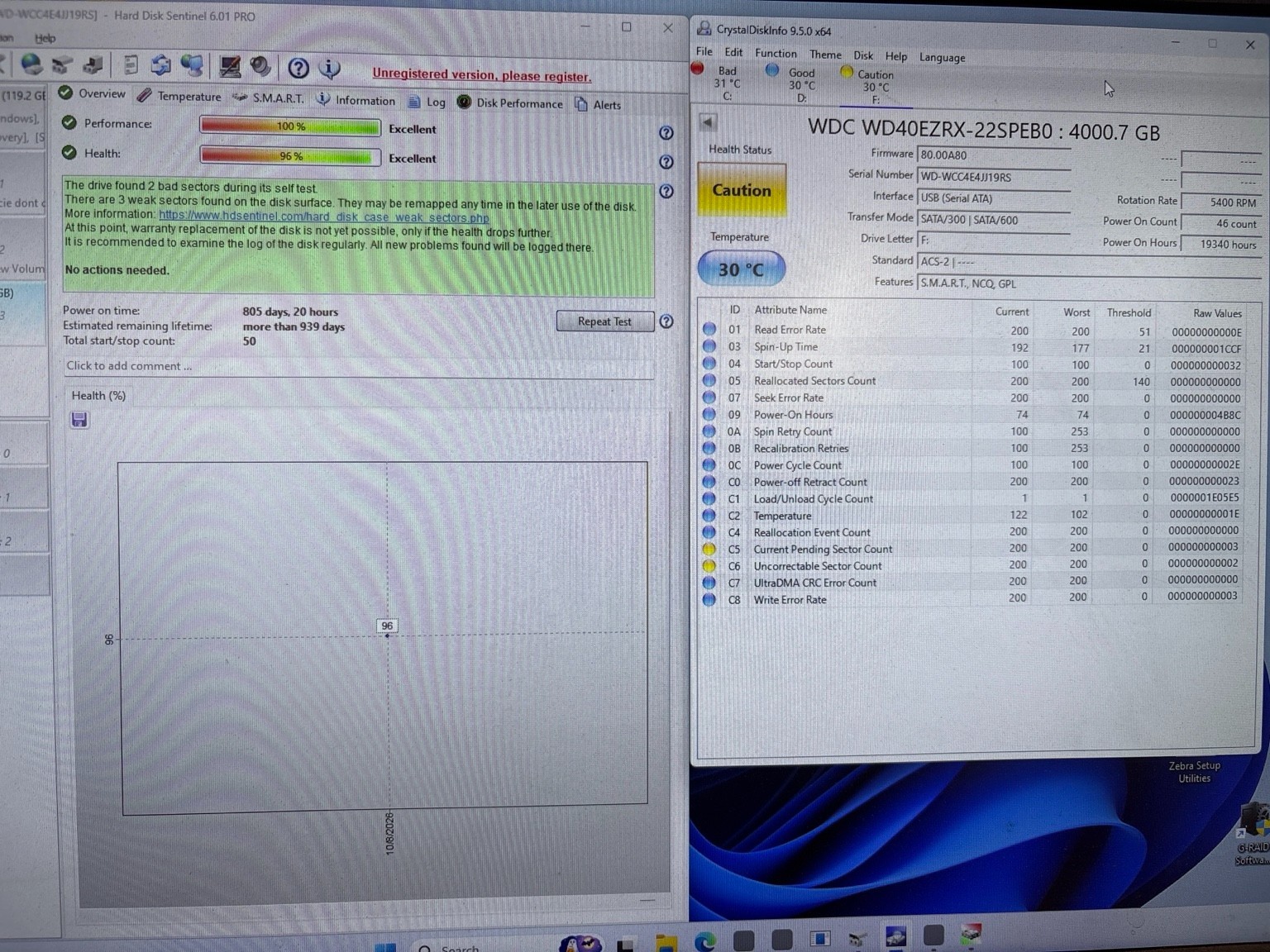
Task: Click the help icon beside Performance rating
Action: pyautogui.click(x=666, y=133)
